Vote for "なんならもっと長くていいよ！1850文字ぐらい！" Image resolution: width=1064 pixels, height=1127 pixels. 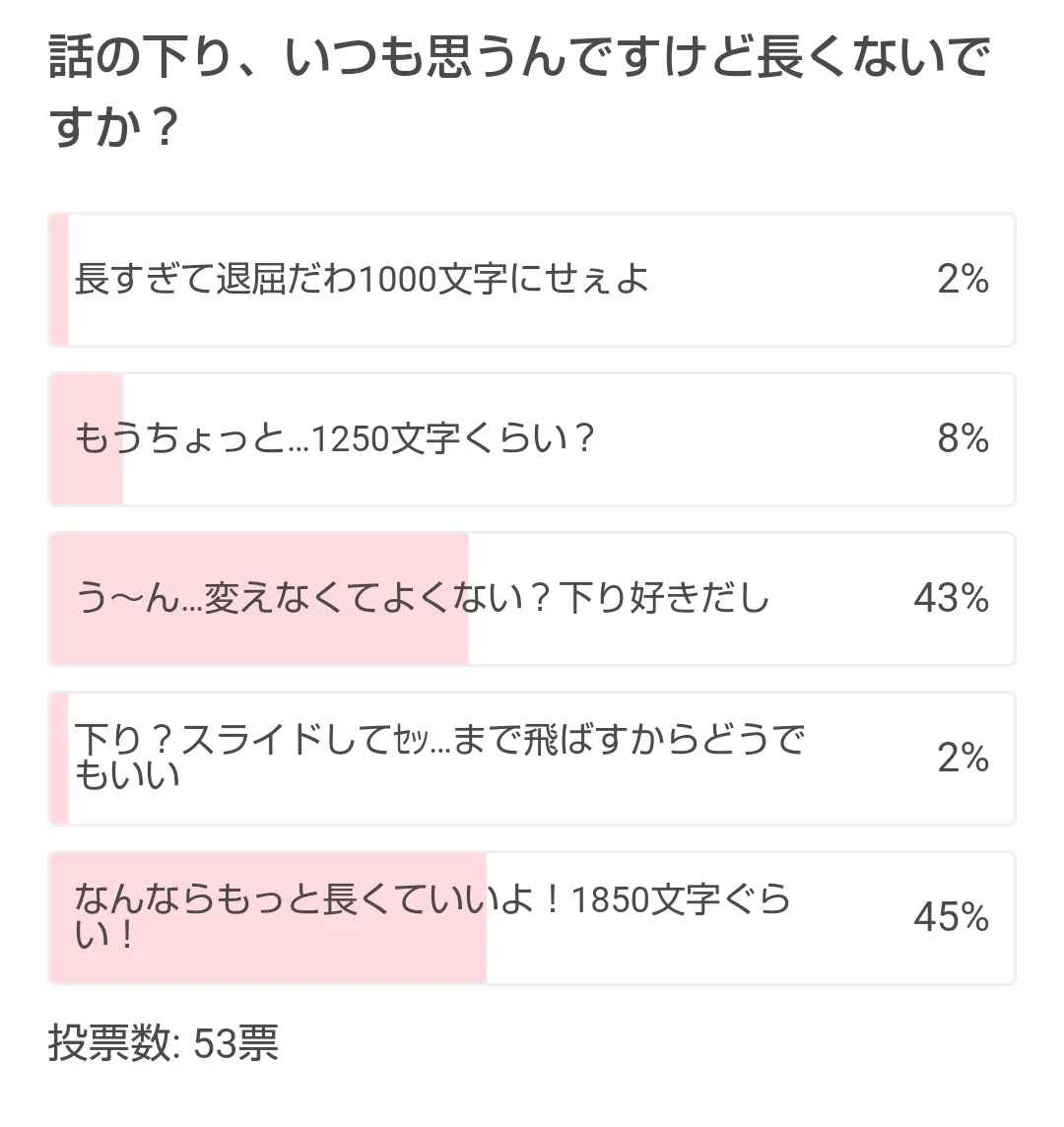[432, 917]
